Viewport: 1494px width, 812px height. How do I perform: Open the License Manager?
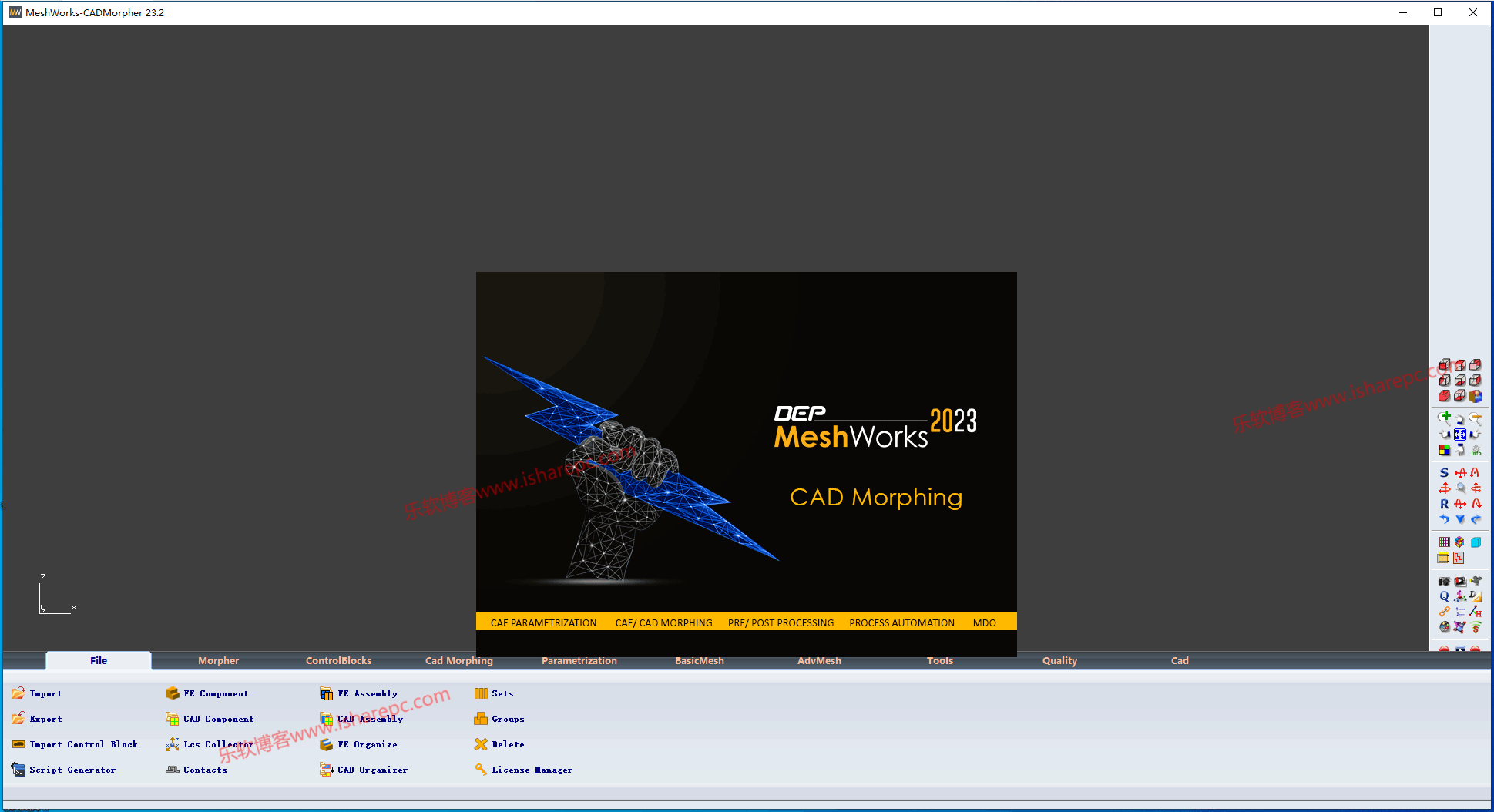524,770
